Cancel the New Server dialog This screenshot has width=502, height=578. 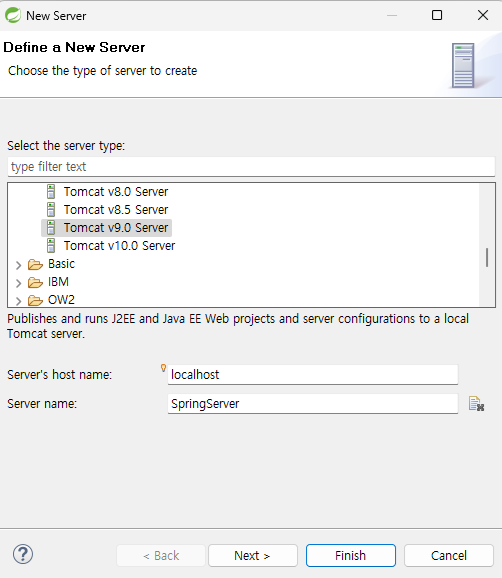click(x=449, y=556)
